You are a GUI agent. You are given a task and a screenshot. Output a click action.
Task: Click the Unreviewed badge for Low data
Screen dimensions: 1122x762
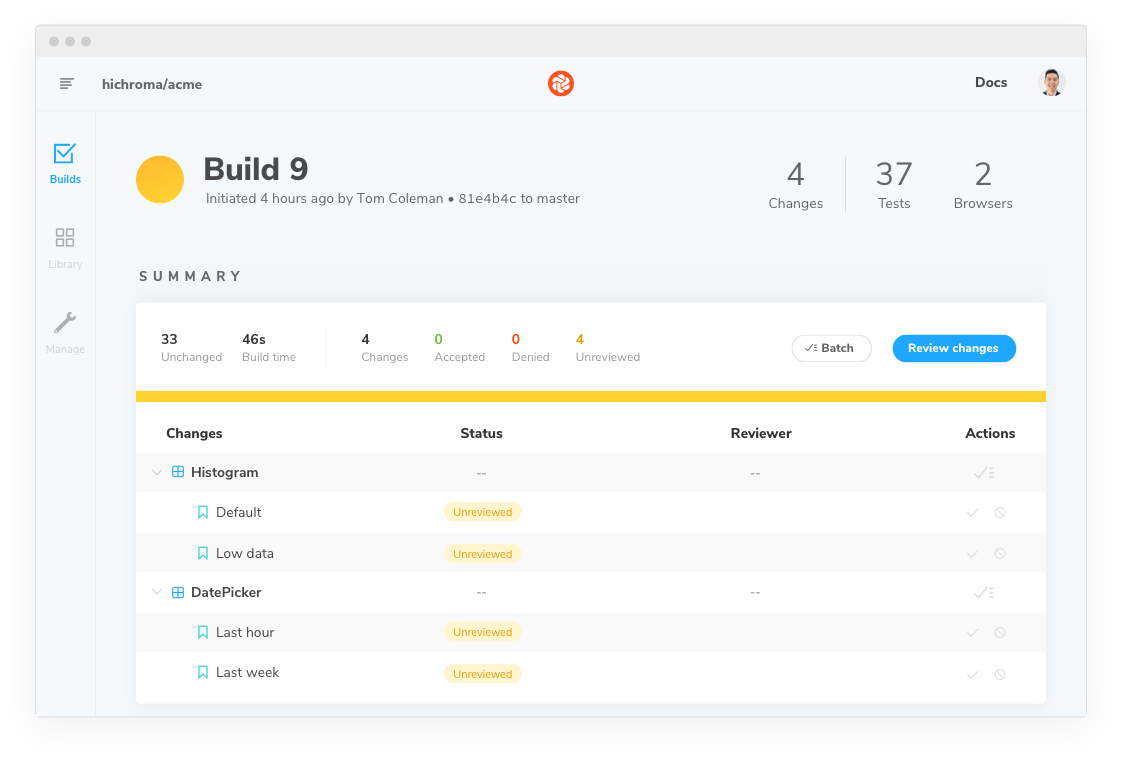click(x=482, y=554)
